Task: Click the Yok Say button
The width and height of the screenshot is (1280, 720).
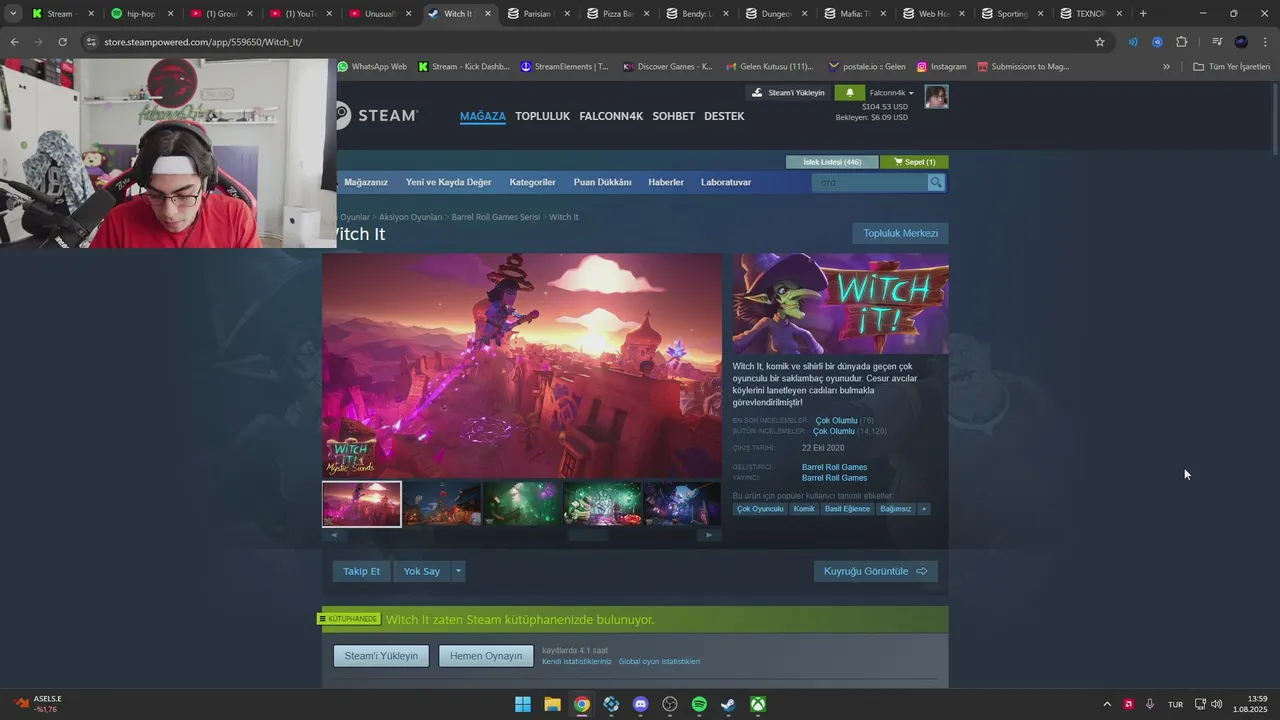Action: click(421, 571)
